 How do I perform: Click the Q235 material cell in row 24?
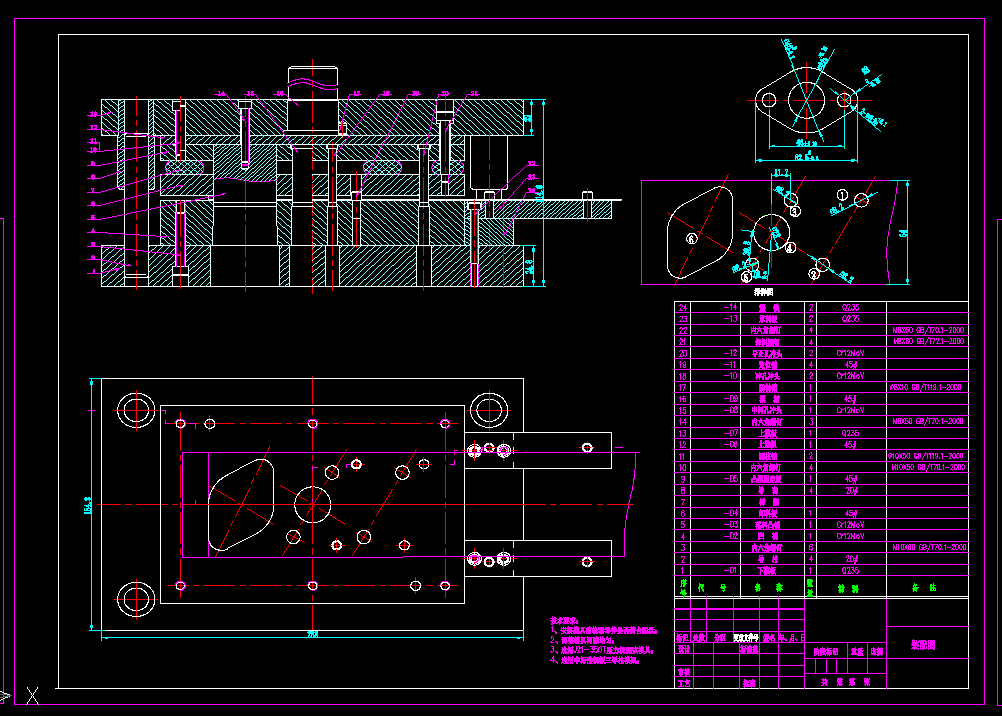850,307
